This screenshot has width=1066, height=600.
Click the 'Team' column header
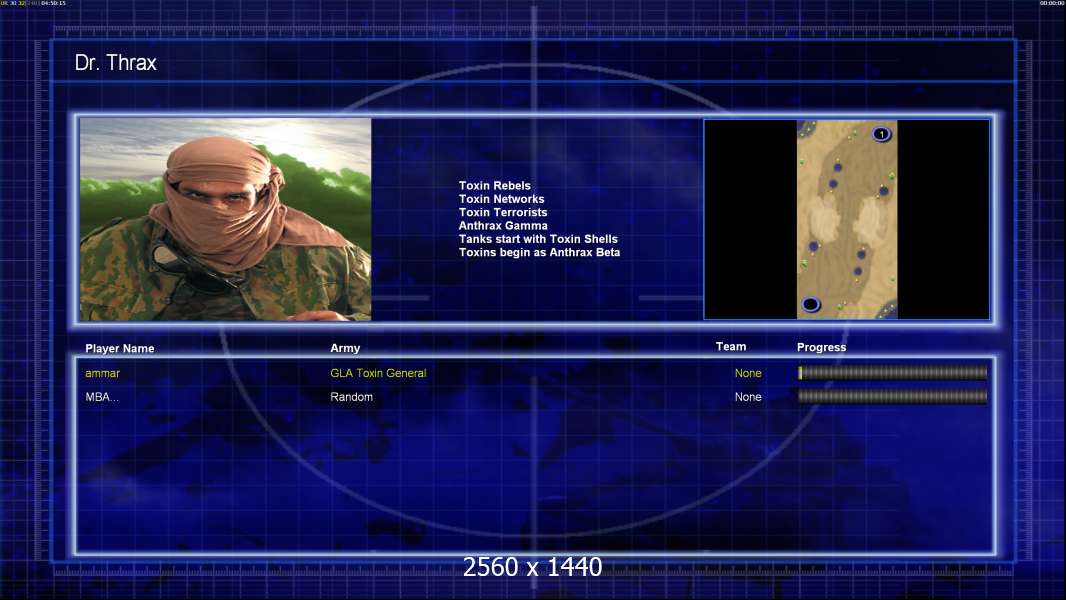(x=731, y=347)
